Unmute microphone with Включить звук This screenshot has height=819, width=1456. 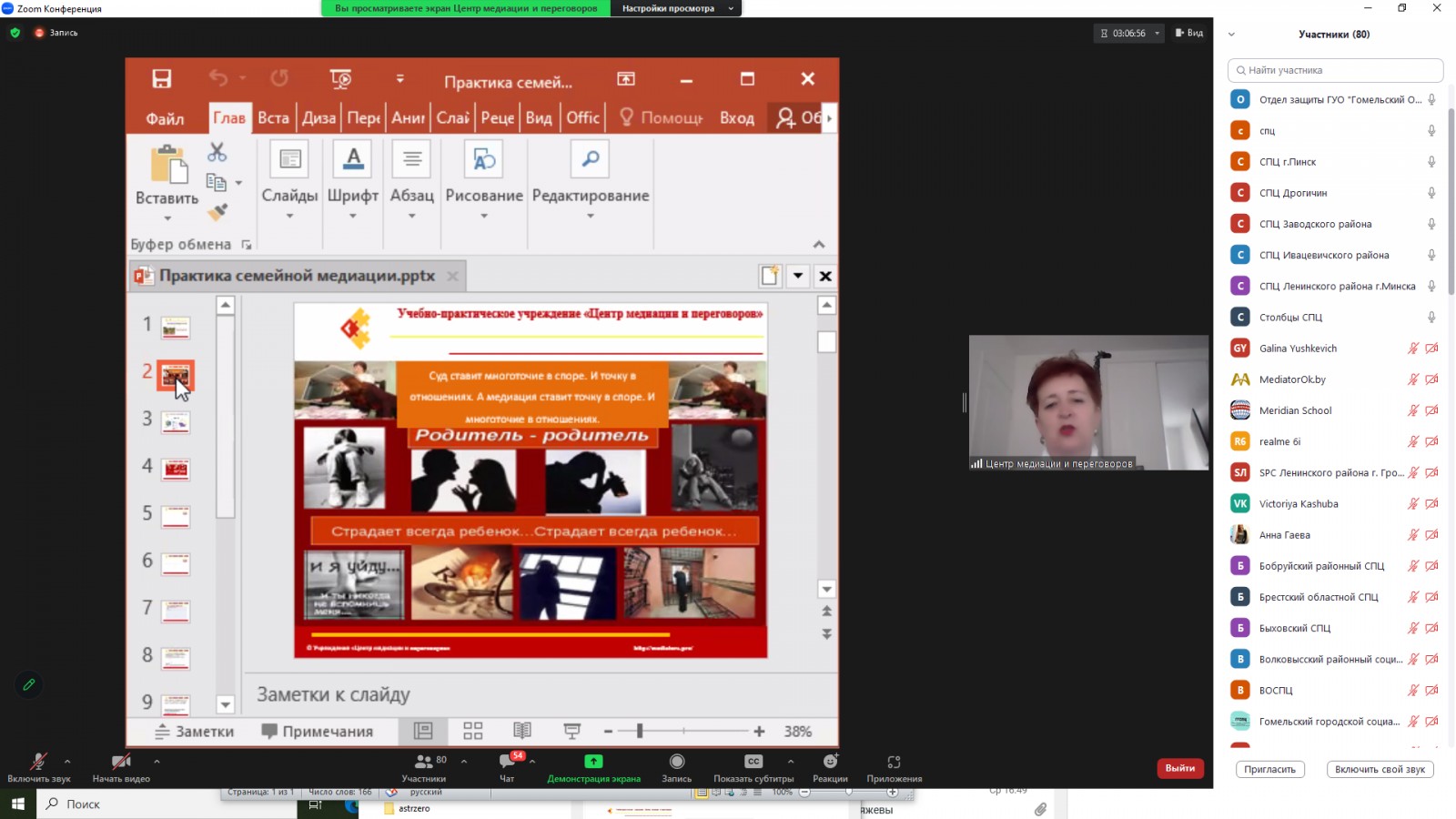(x=38, y=762)
